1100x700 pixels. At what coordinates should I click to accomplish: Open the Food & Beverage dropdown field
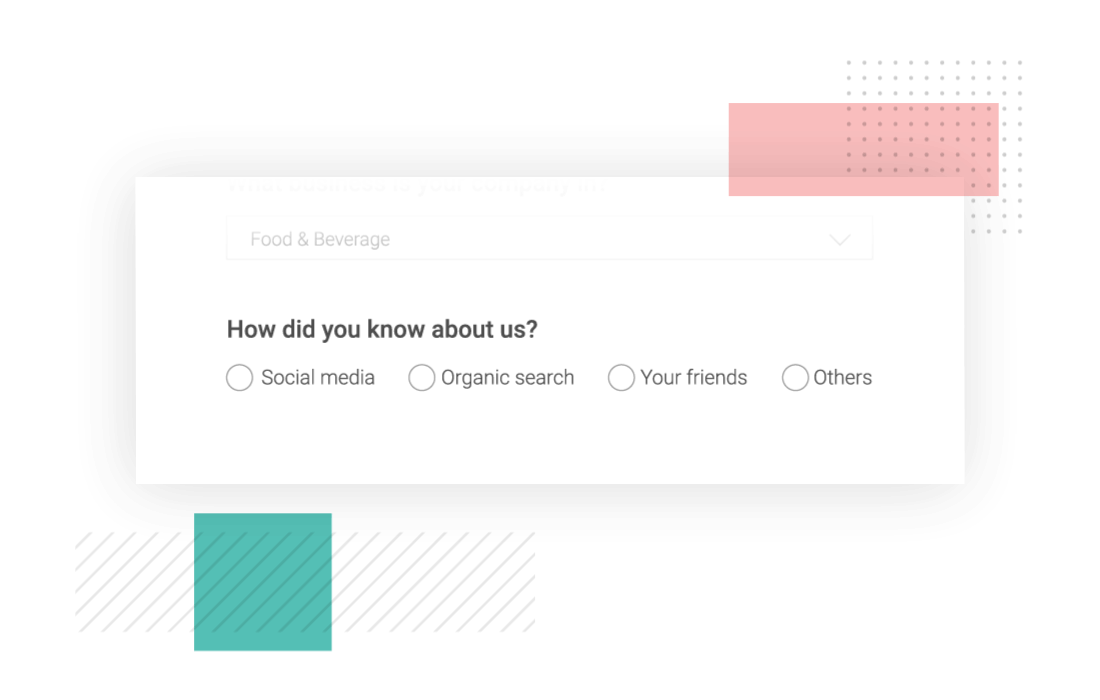(549, 238)
